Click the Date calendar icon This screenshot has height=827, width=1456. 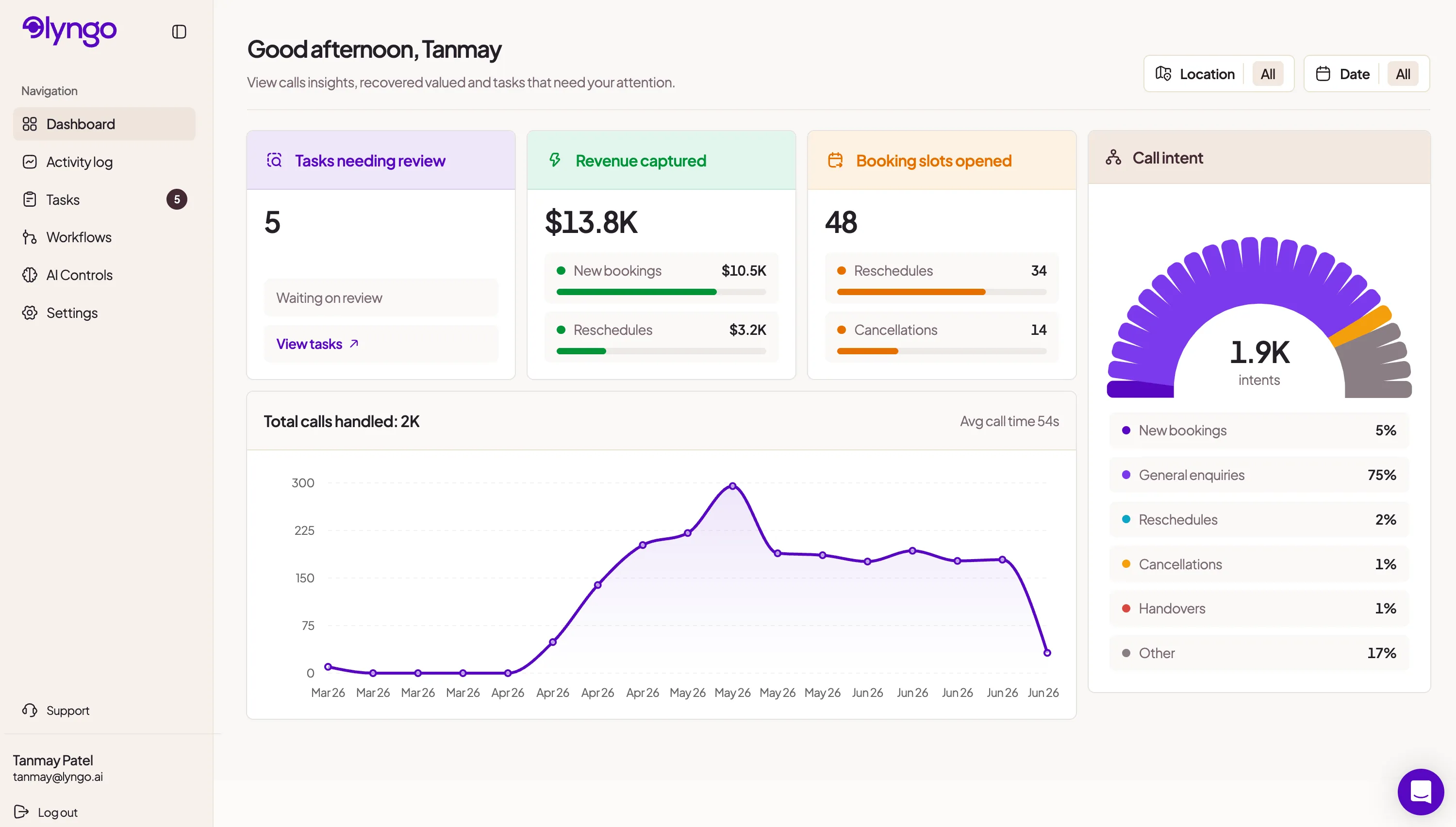pyautogui.click(x=1323, y=74)
